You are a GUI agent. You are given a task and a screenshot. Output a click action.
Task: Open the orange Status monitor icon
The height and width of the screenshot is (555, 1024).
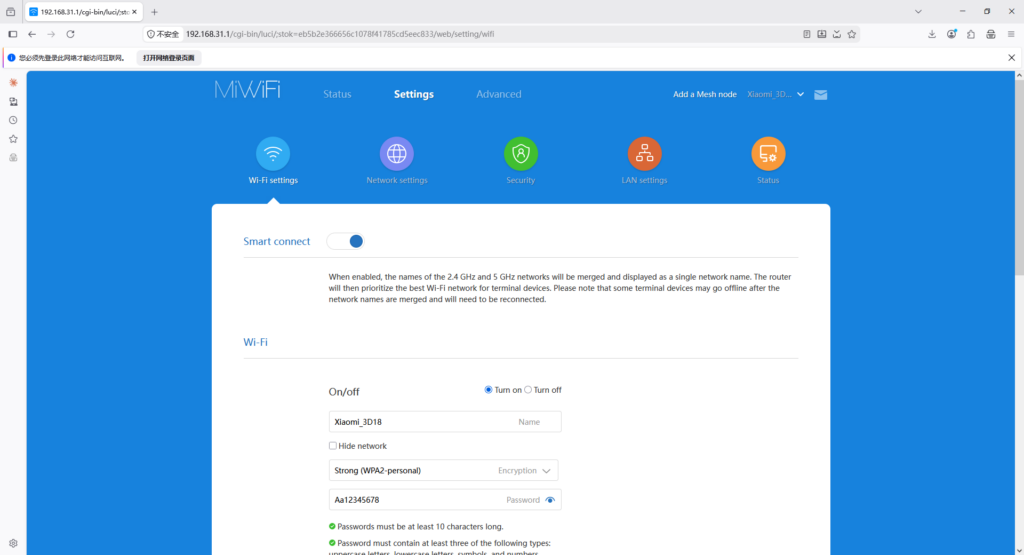[768, 153]
